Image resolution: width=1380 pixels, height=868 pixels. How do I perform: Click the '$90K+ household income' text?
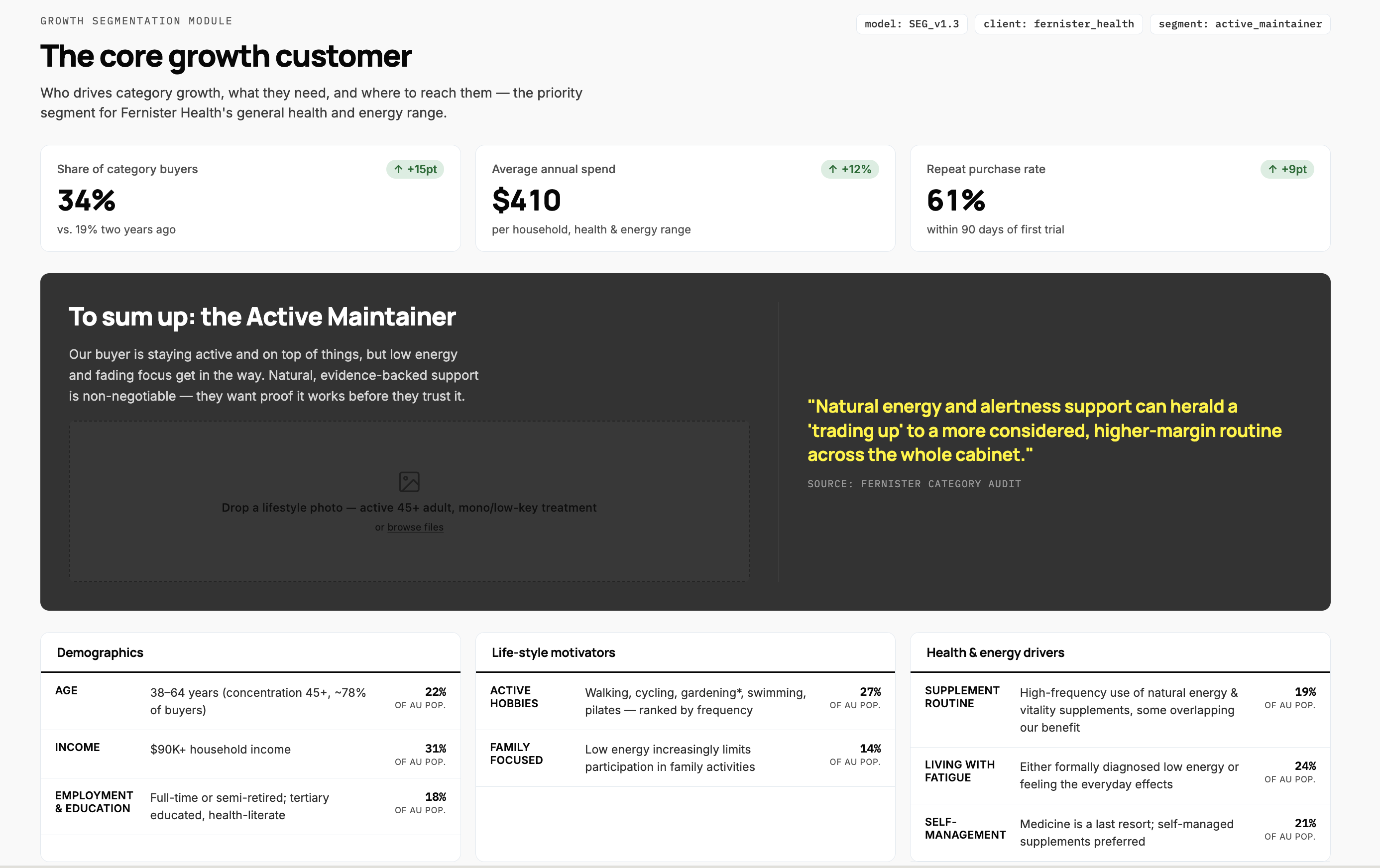[x=220, y=750]
